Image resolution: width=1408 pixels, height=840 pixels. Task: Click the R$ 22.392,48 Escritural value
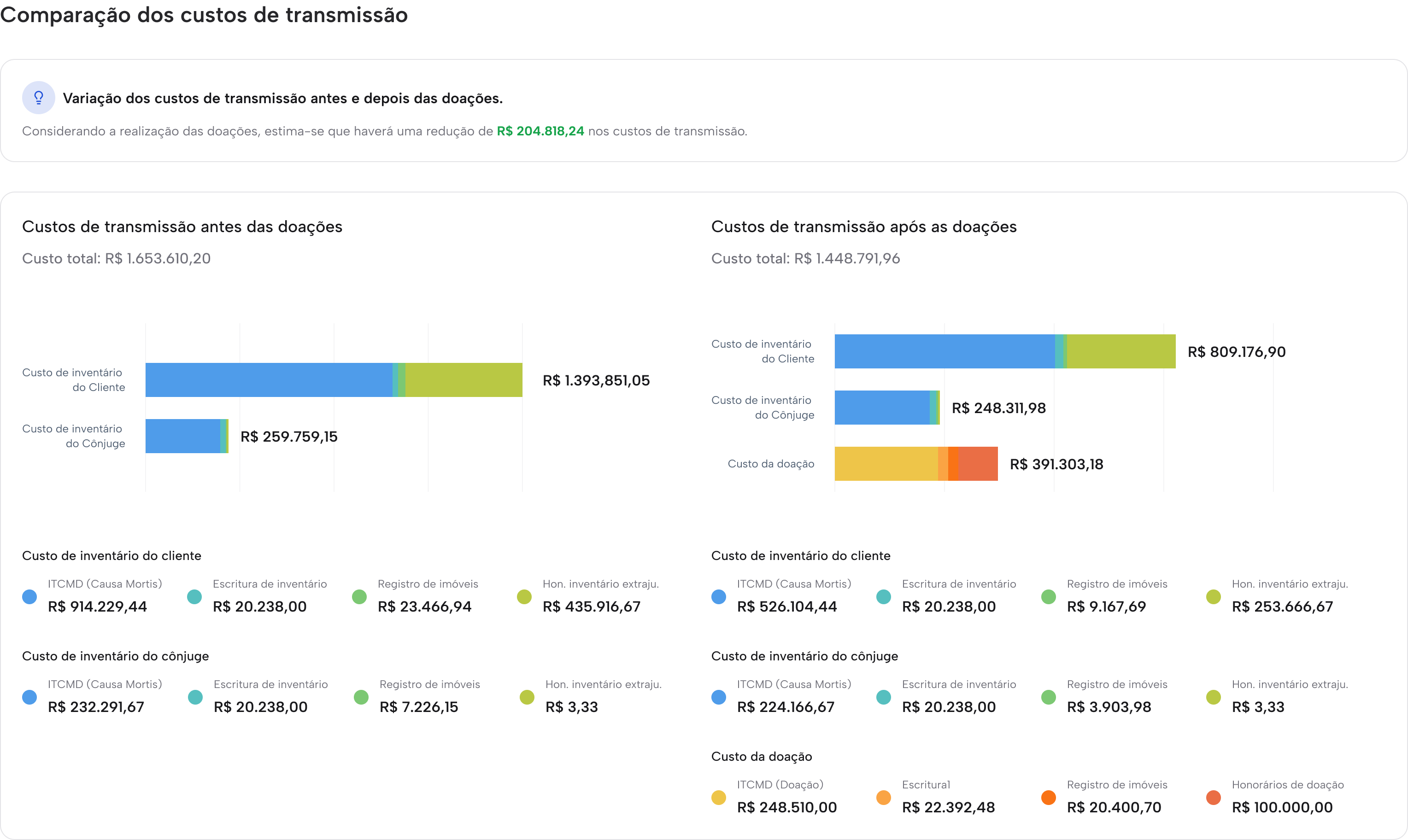[x=948, y=808]
